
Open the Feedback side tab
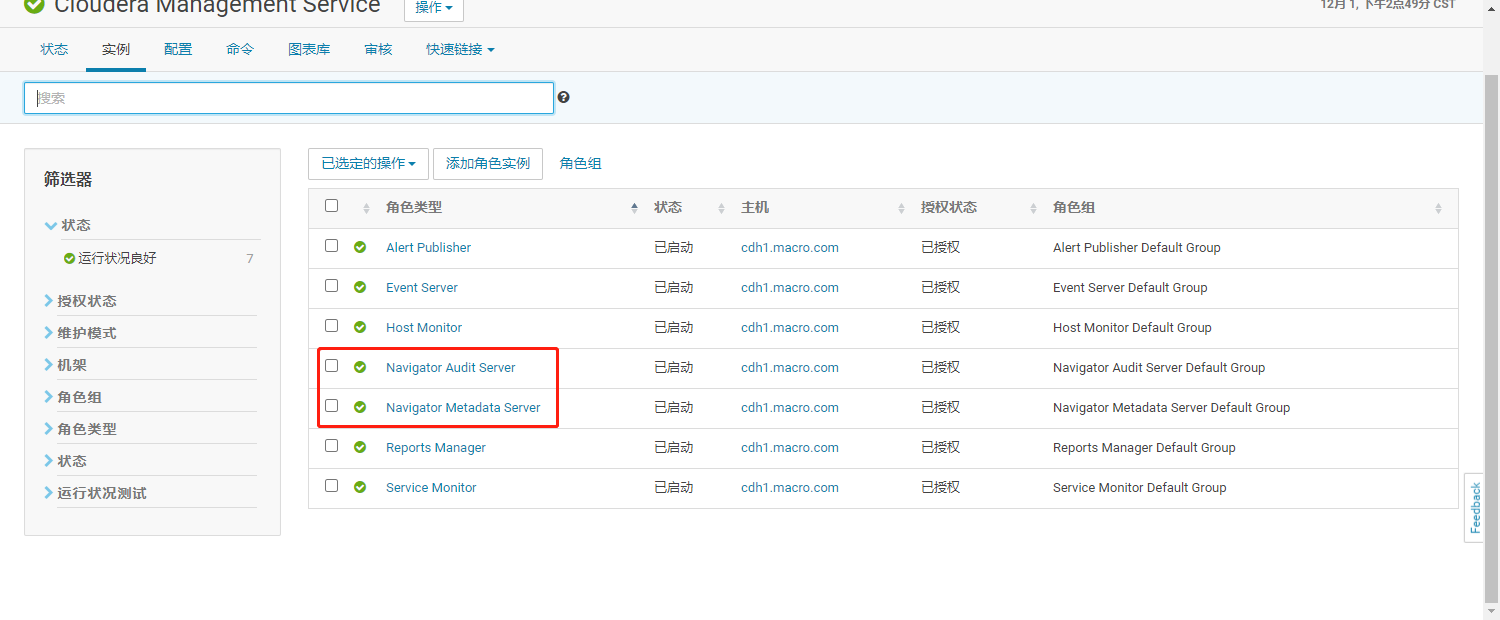(x=1474, y=508)
